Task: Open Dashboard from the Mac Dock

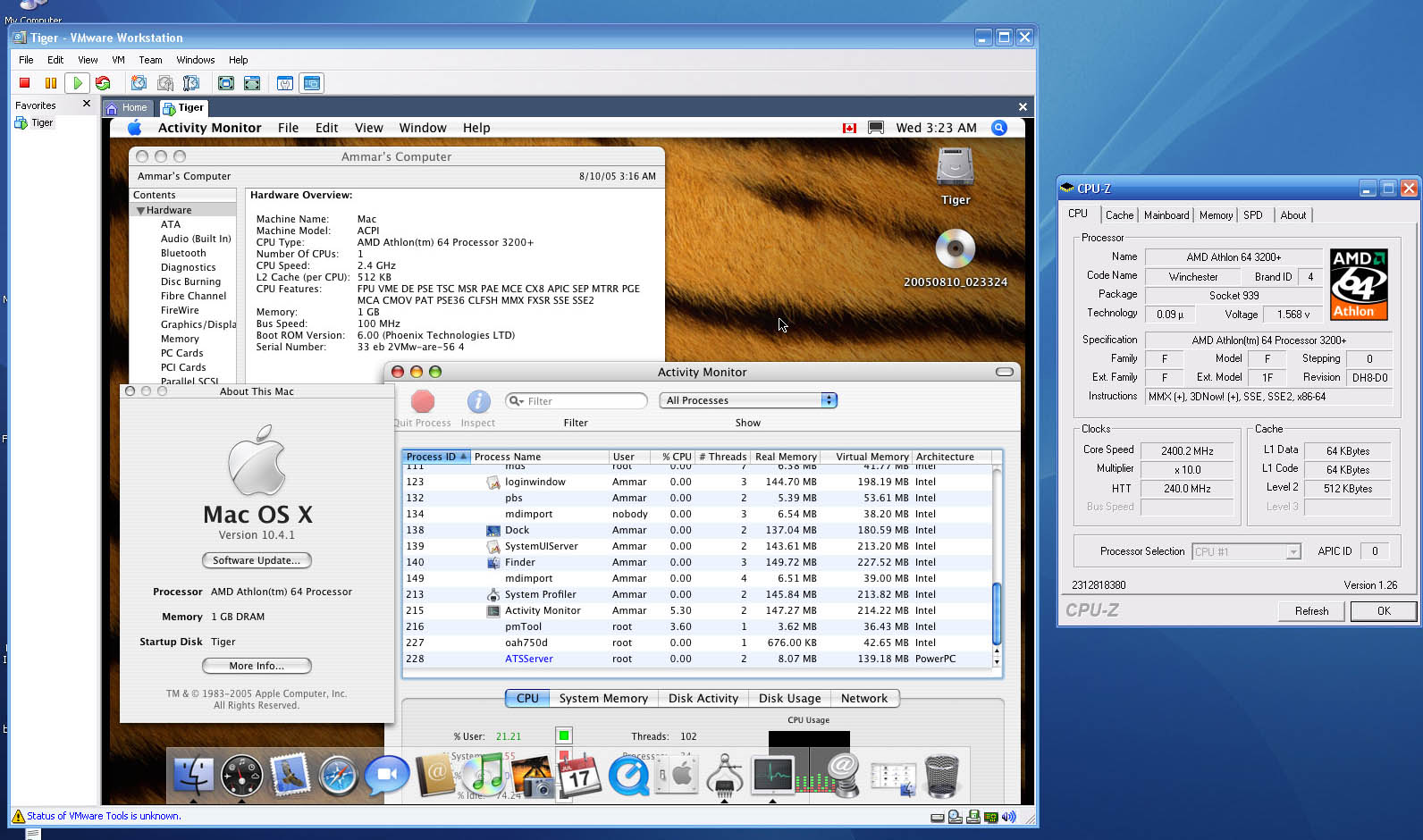Action: click(x=241, y=776)
